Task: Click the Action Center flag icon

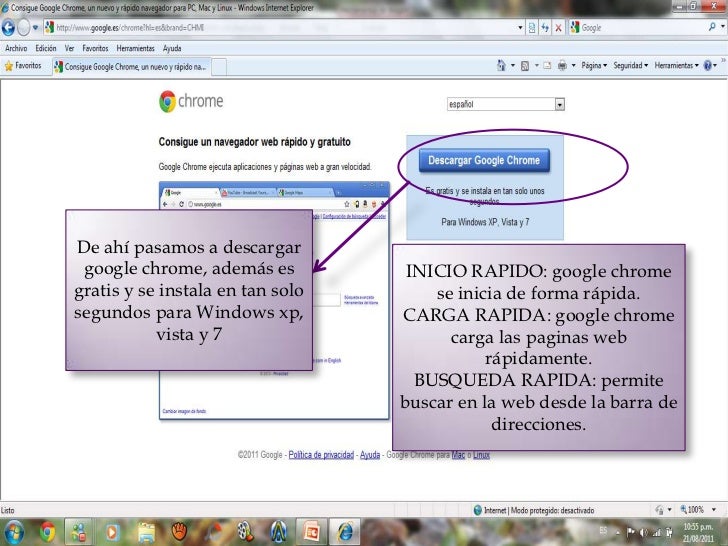Action: point(630,533)
